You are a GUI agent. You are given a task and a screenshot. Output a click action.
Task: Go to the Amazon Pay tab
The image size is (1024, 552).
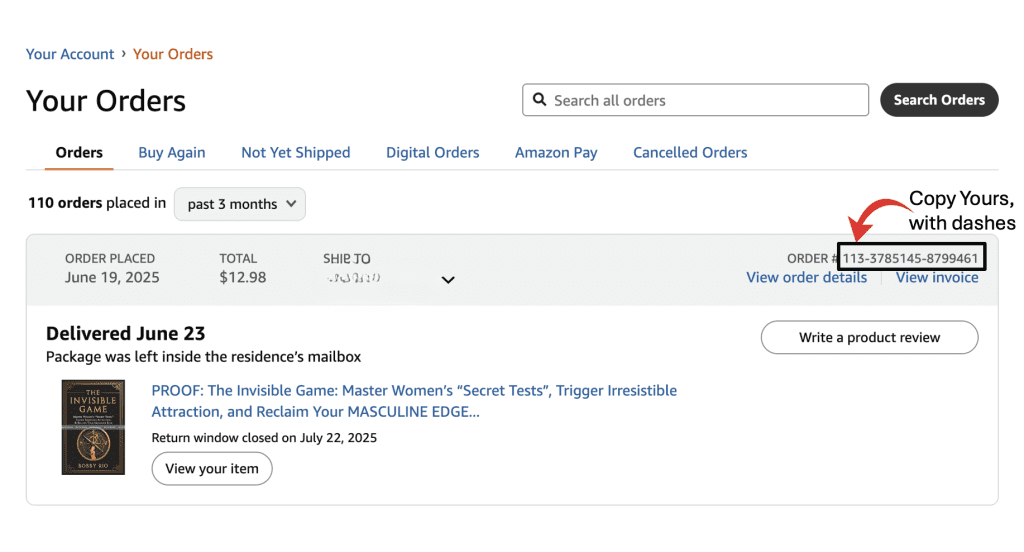point(556,153)
